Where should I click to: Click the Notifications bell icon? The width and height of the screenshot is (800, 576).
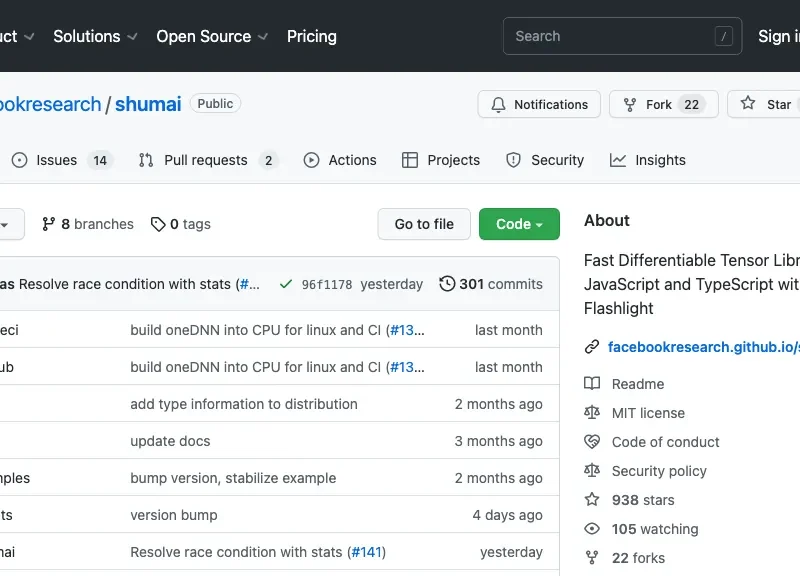[x=498, y=105]
